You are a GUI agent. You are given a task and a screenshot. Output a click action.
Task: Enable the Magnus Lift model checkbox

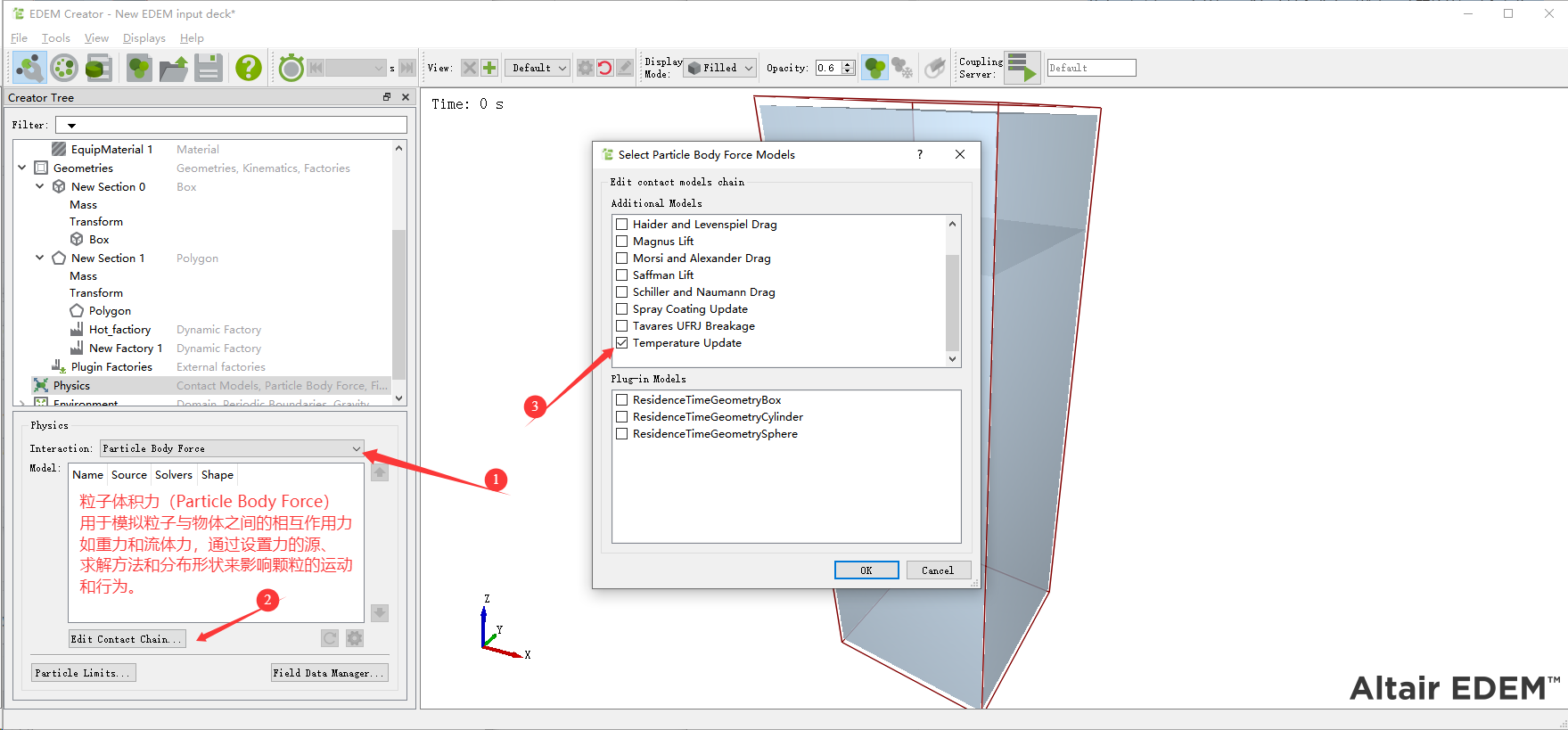[622, 242]
